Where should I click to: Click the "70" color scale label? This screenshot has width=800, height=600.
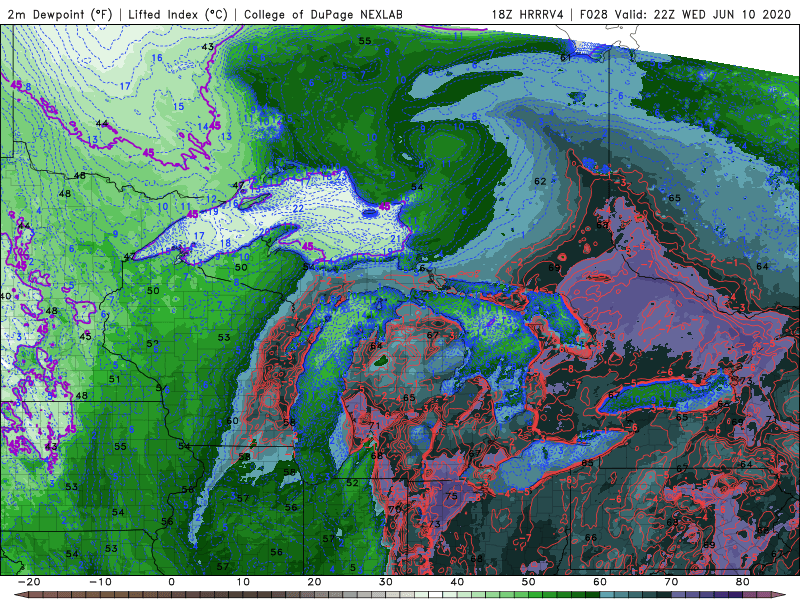click(x=671, y=582)
